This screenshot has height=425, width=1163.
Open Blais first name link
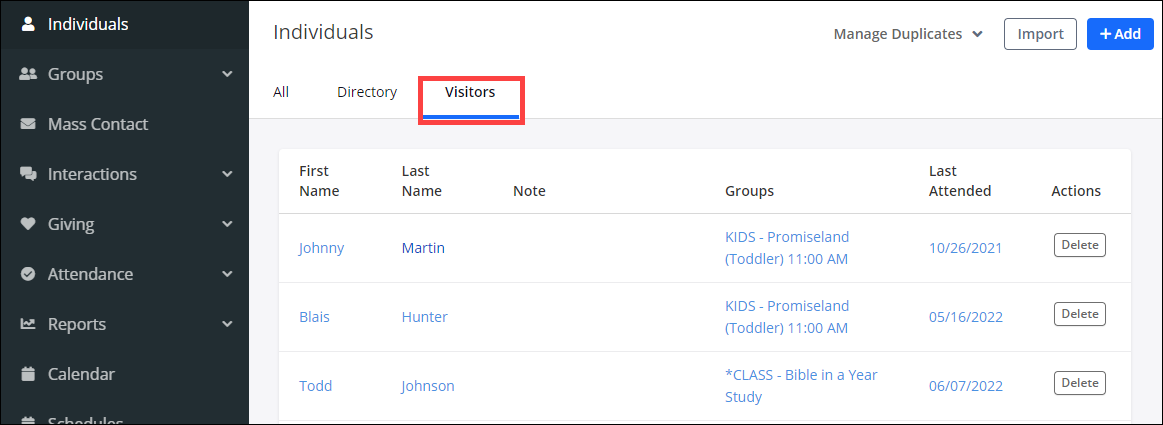pyautogui.click(x=314, y=317)
